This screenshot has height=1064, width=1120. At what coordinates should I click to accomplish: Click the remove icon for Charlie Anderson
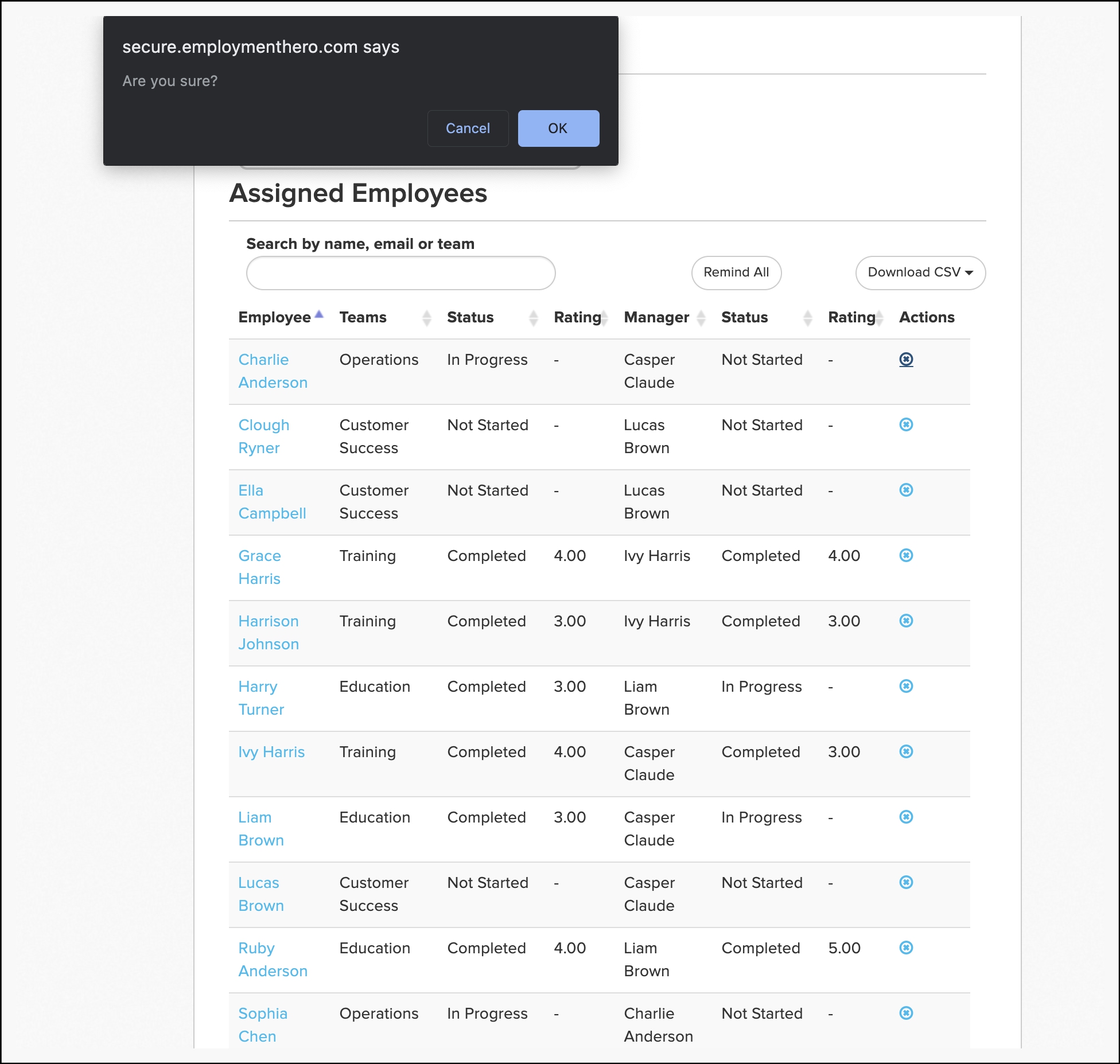906,360
